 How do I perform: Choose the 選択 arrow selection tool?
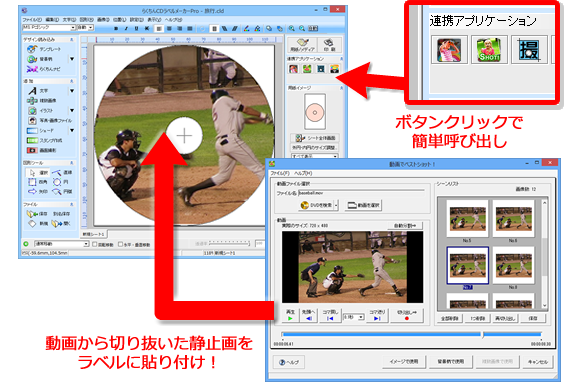(39, 173)
